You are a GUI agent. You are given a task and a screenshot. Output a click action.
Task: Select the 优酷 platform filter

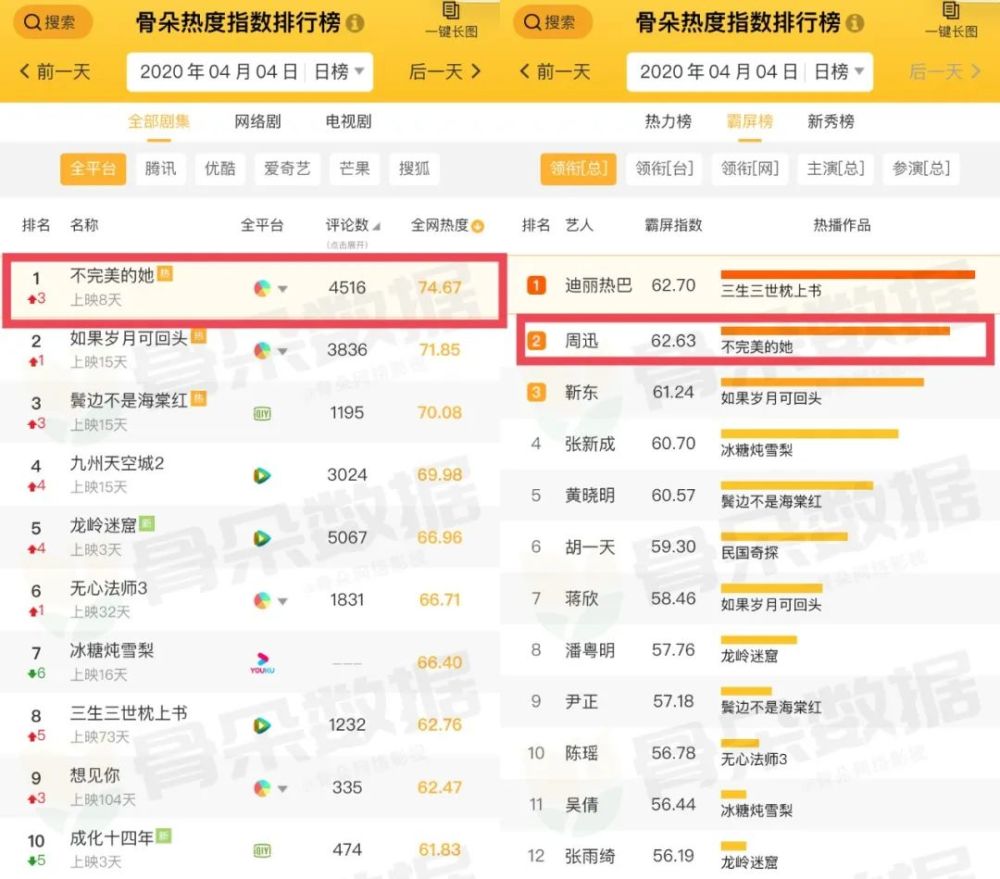[x=220, y=169]
